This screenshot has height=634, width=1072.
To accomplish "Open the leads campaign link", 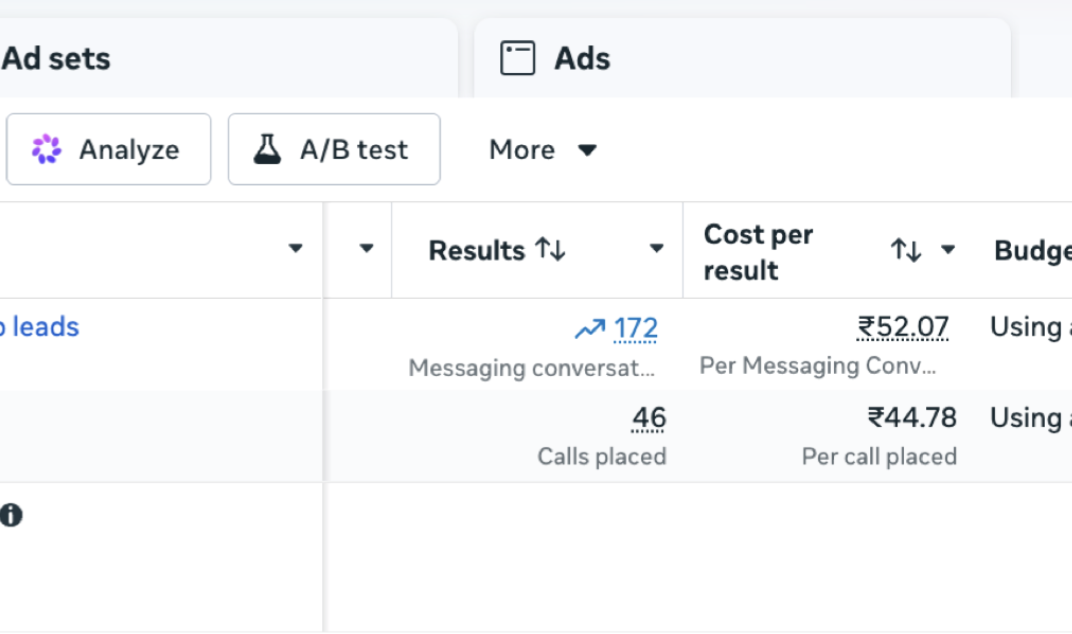I will (x=40, y=327).
